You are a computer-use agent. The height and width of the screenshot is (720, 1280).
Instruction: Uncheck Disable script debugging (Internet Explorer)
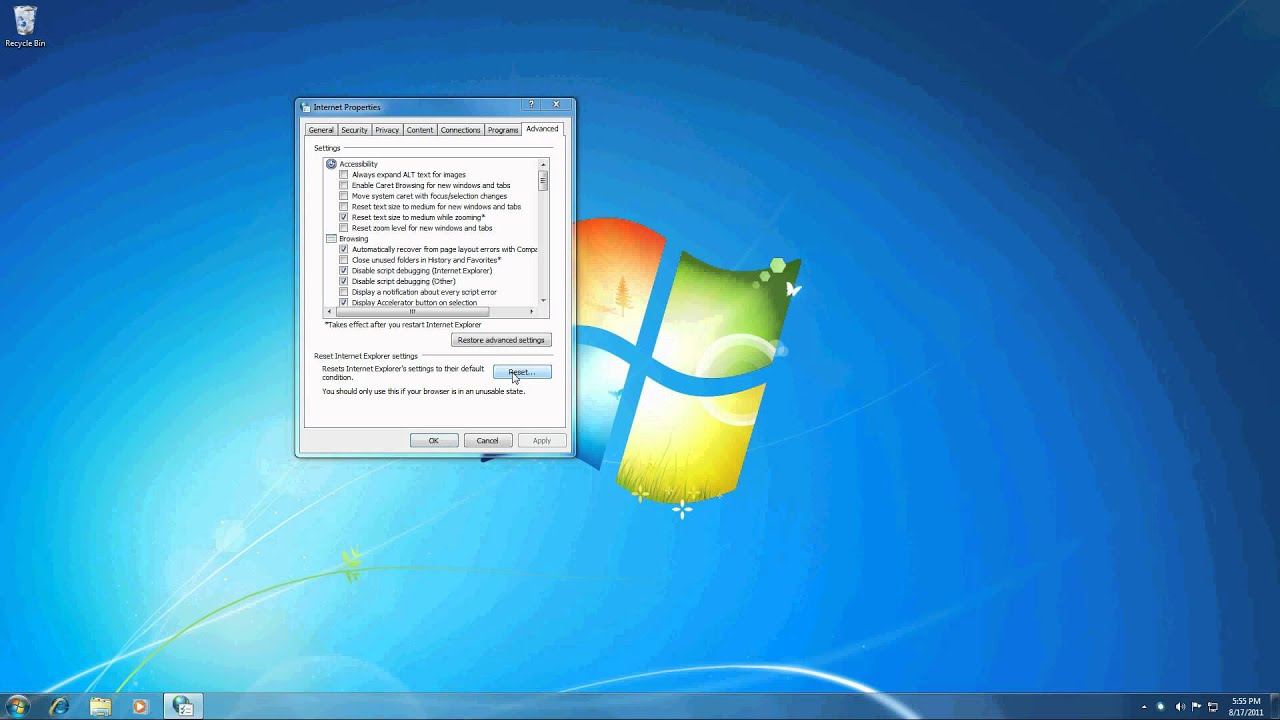click(x=344, y=271)
